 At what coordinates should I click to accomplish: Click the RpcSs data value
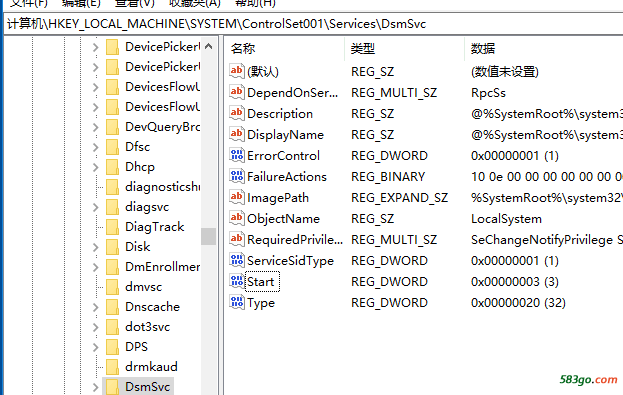tap(488, 93)
